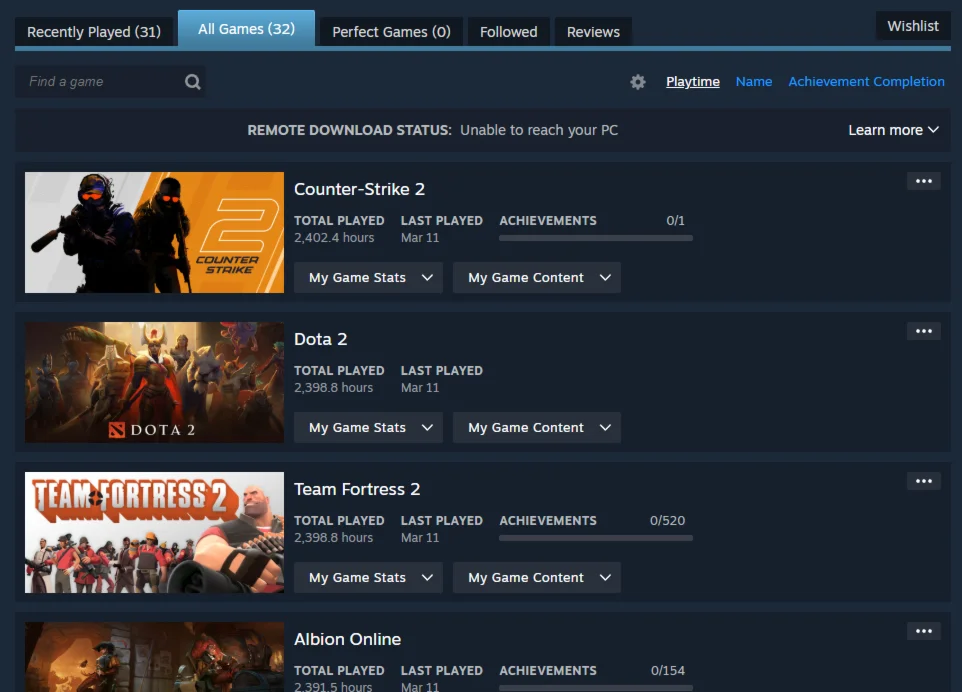Viewport: 962px width, 692px height.
Task: Expand My Game Stats for Counter-Strike 2
Action: point(368,277)
